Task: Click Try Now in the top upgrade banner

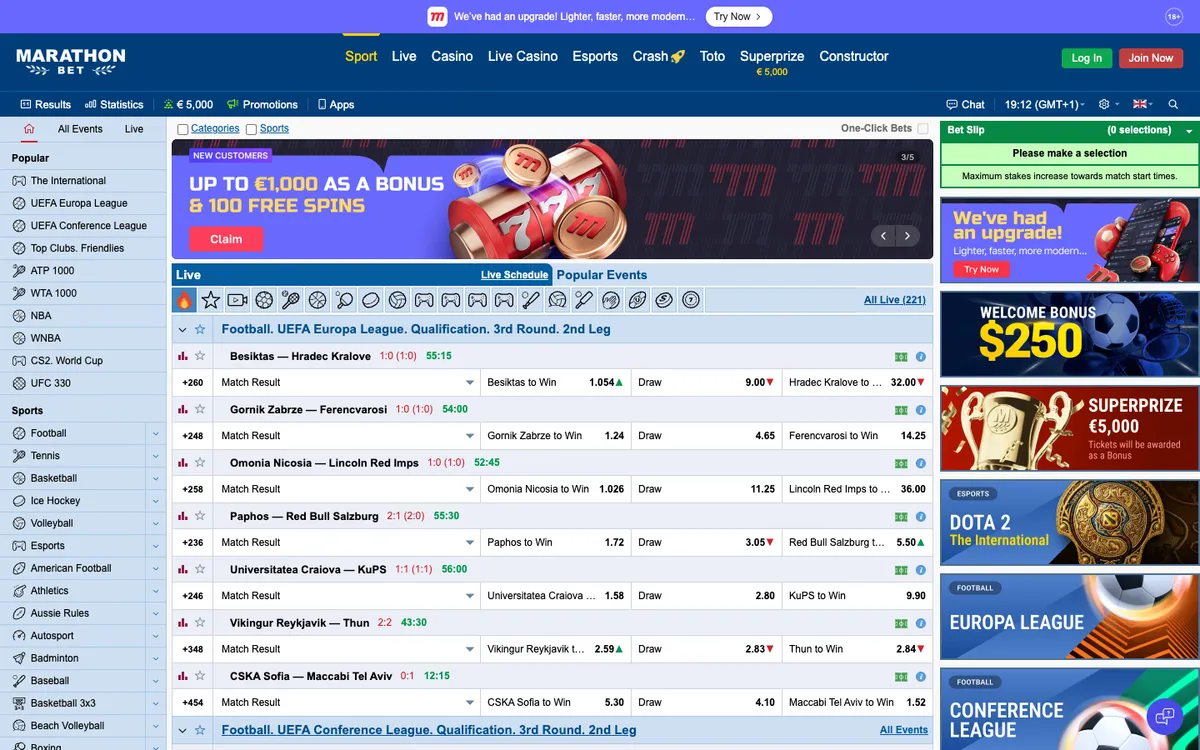Action: (x=738, y=17)
